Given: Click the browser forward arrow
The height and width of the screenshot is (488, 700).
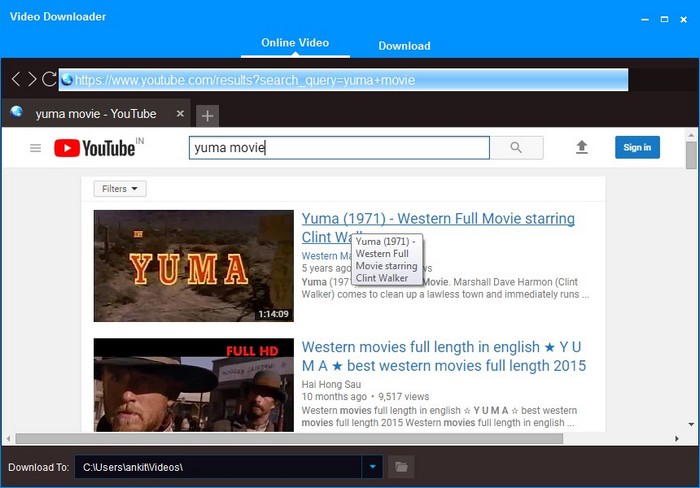Looking at the screenshot, I should 32,80.
